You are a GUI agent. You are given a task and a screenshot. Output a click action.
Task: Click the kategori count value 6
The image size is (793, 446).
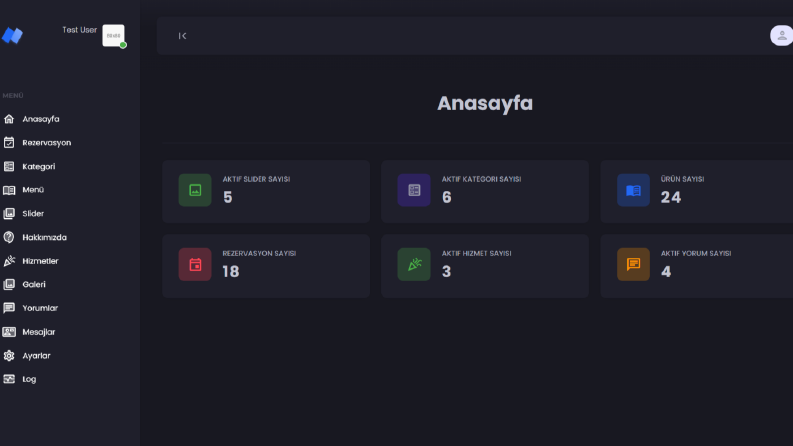(x=447, y=197)
